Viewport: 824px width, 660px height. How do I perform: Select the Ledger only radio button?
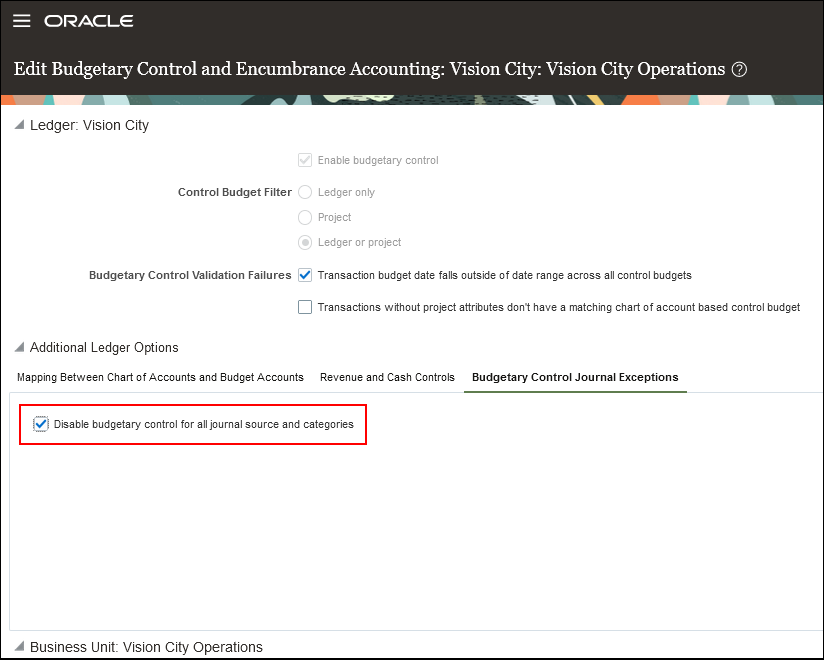[x=305, y=192]
